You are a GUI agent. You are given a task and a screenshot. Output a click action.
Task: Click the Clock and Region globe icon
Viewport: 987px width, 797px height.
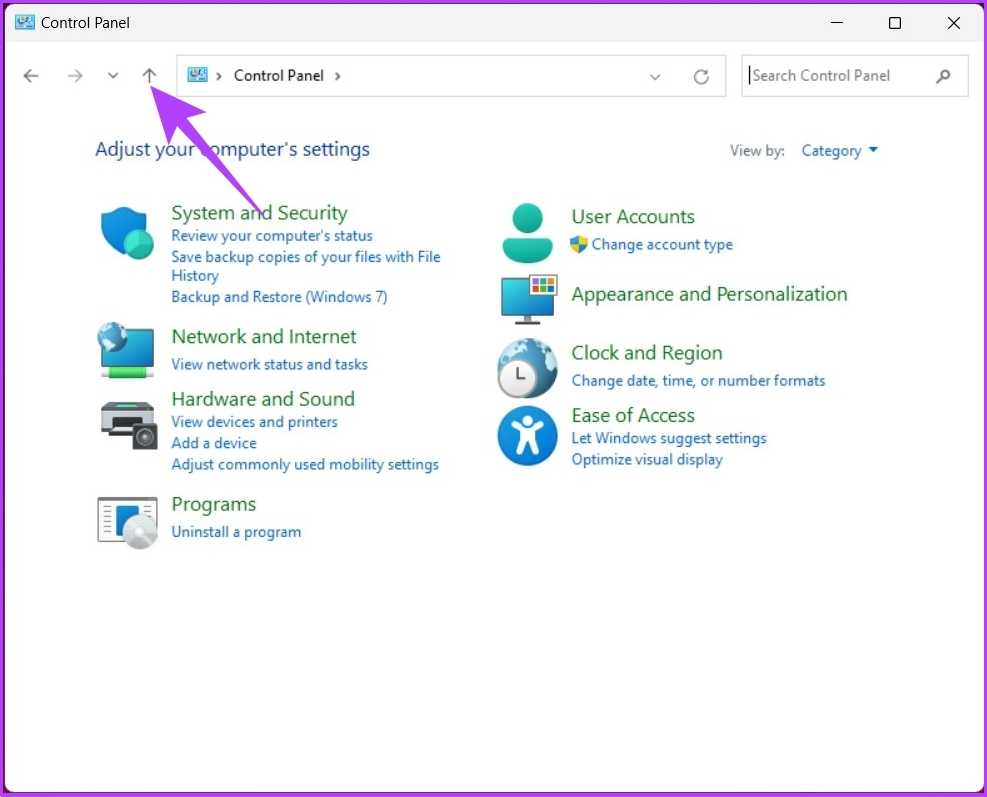click(527, 368)
